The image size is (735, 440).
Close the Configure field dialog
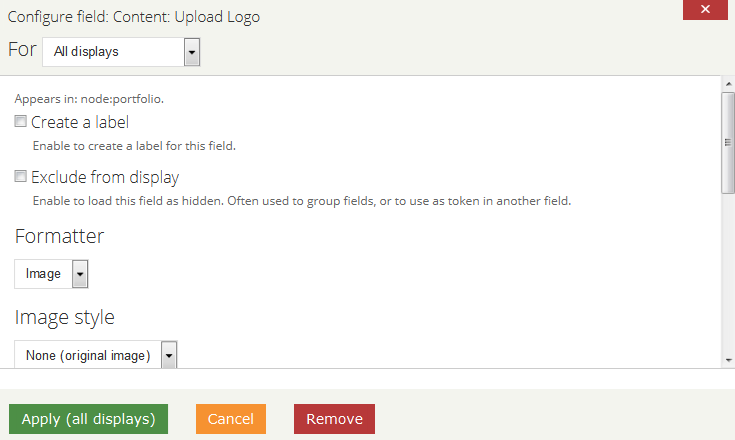pyautogui.click(x=705, y=9)
